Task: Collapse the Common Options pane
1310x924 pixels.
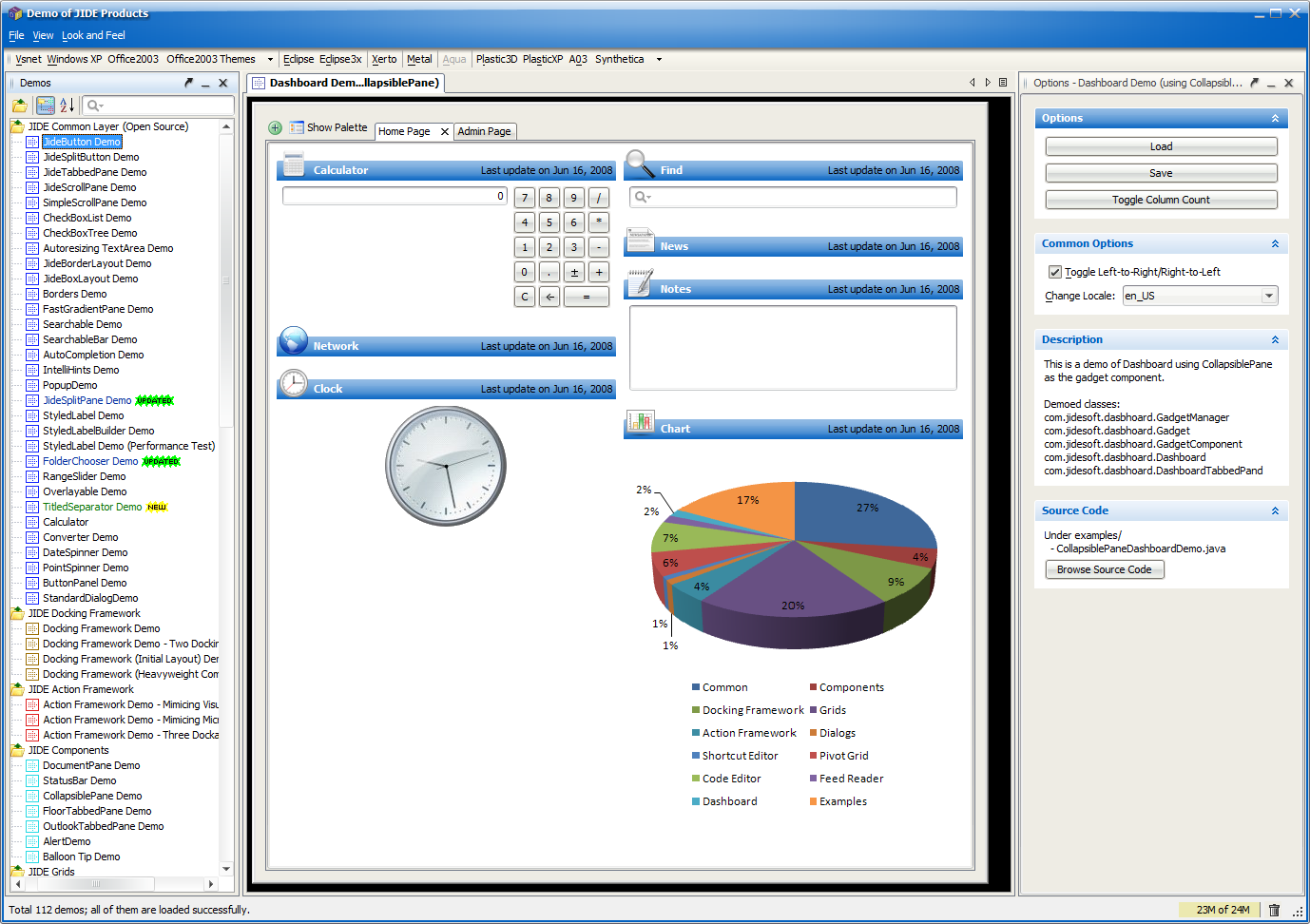Action: click(x=1275, y=244)
